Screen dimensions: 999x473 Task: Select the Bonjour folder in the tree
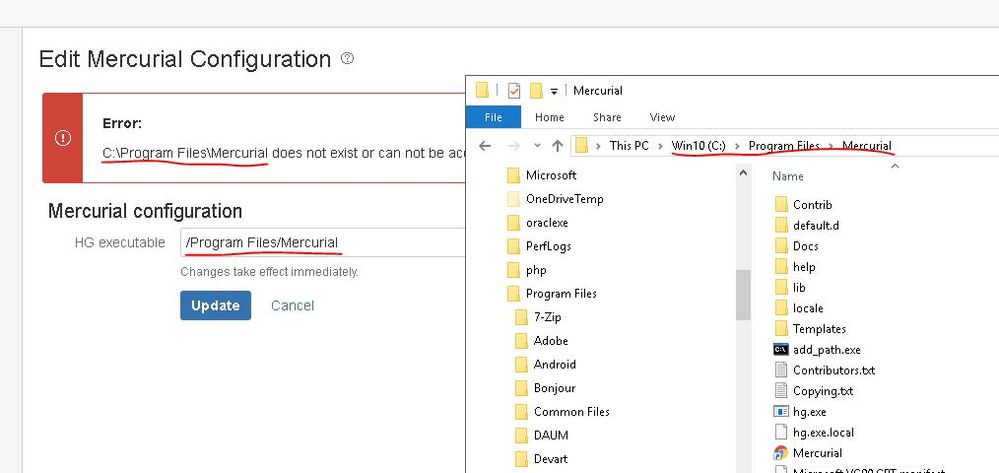click(x=554, y=388)
